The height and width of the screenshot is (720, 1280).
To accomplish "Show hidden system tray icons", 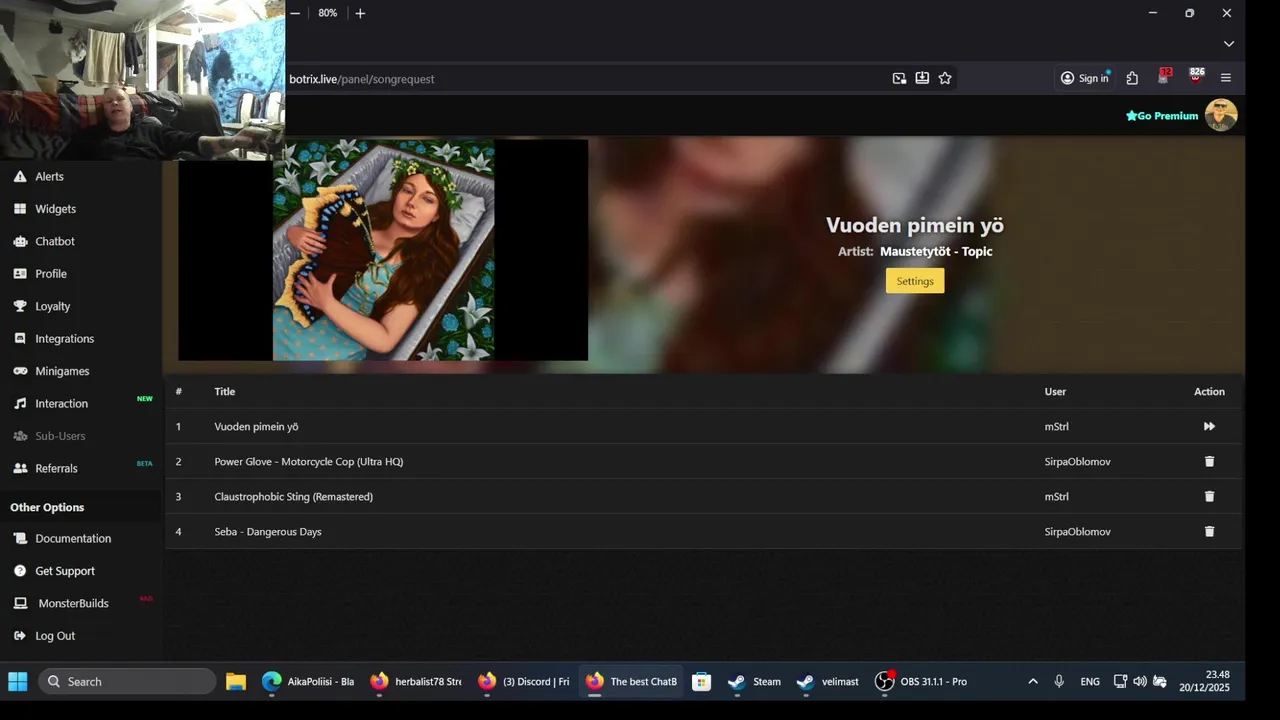I will [x=1033, y=682].
